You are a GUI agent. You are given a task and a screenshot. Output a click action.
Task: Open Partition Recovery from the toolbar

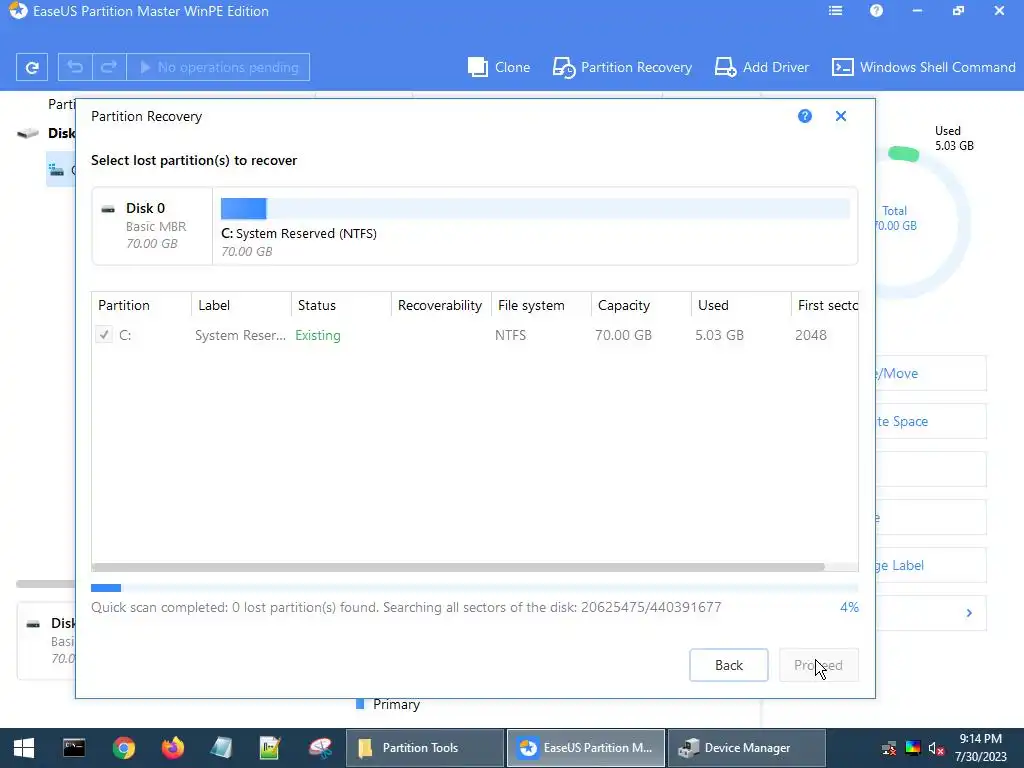(x=622, y=67)
